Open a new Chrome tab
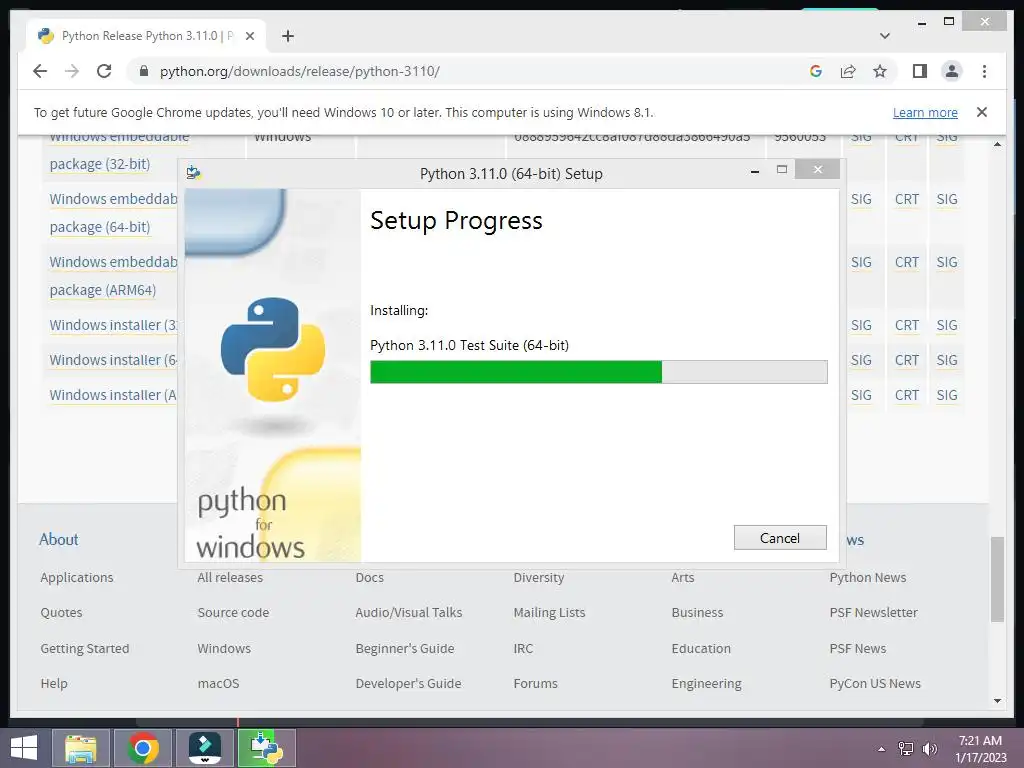The image size is (1024, 768). point(288,36)
